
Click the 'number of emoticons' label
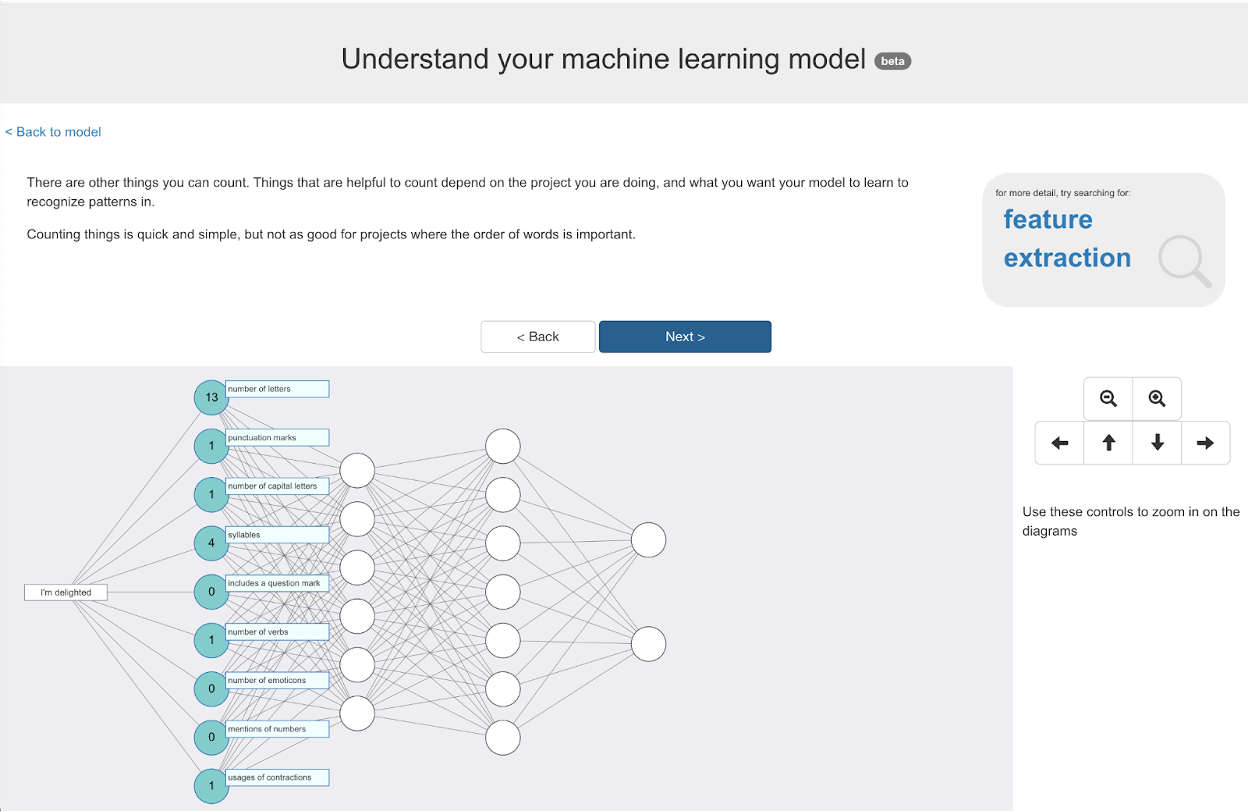[277, 681]
